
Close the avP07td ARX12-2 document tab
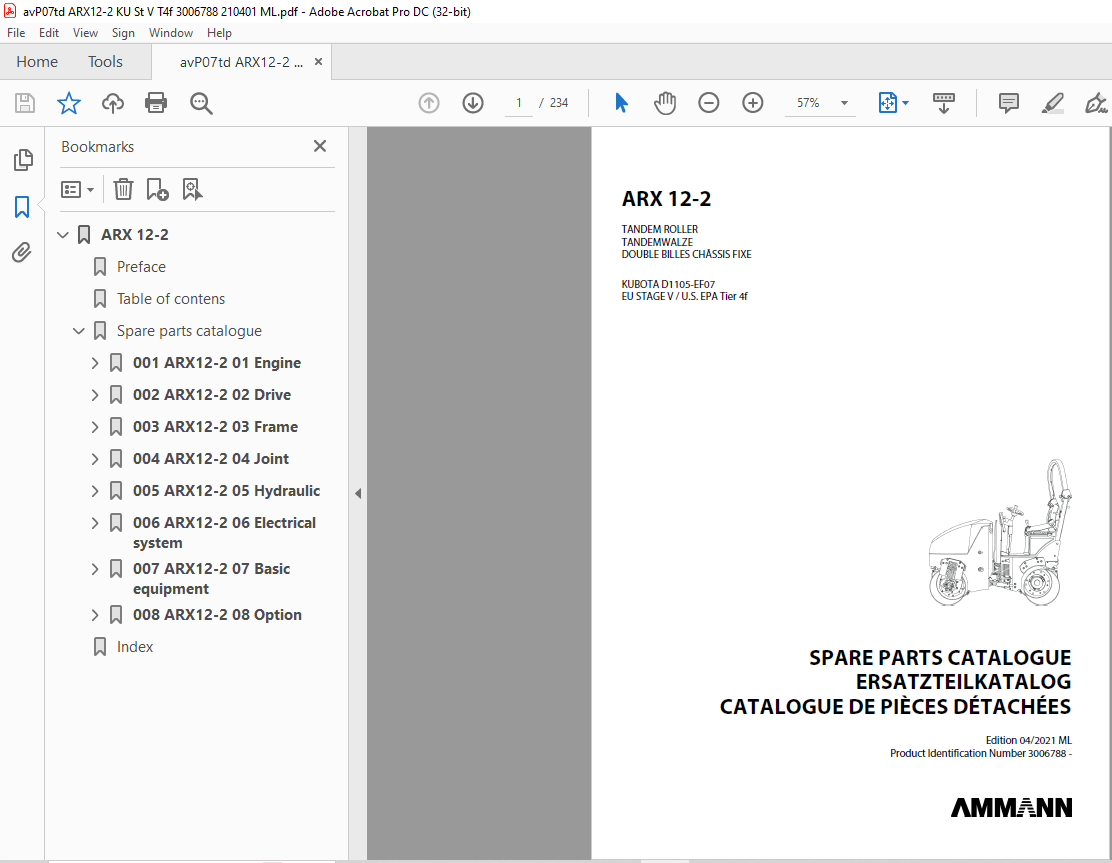coord(318,62)
